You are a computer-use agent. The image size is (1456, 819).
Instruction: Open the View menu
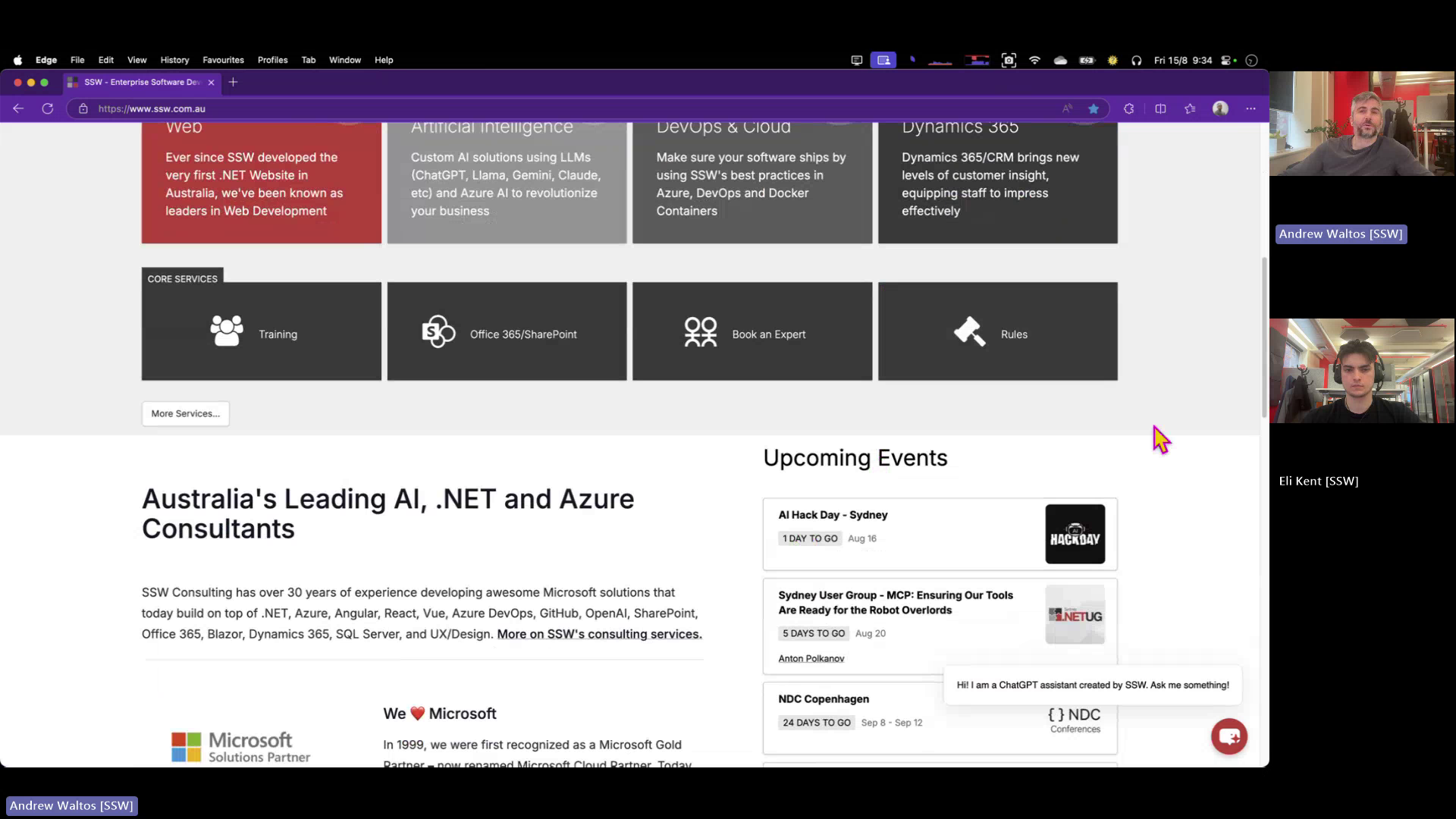click(x=136, y=60)
